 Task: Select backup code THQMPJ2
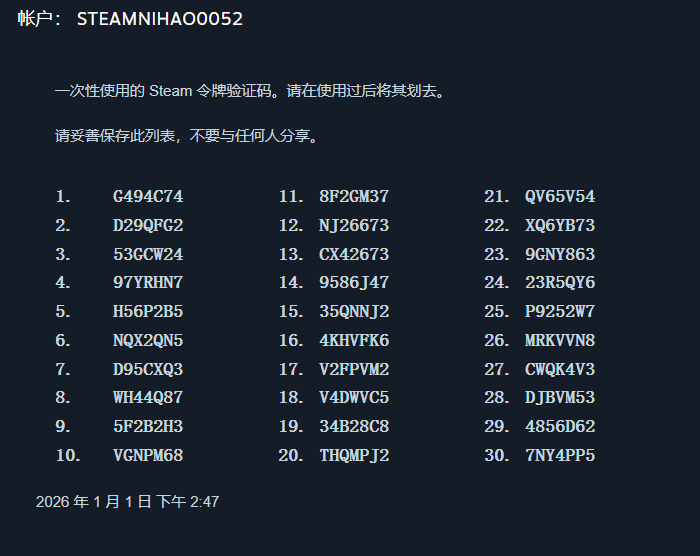(354, 456)
